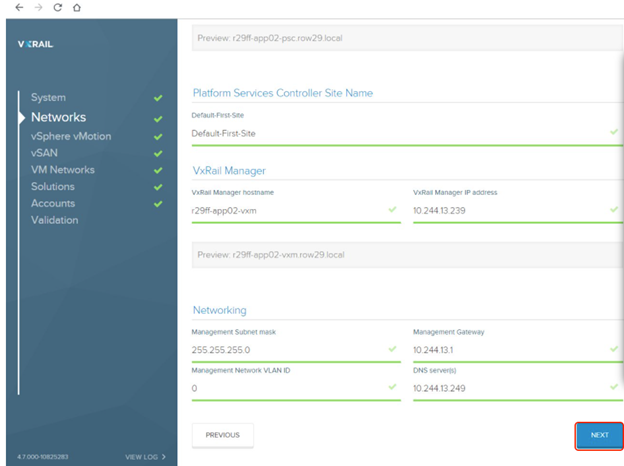This screenshot has width=624, height=466.
Task: Open the VIEW LOG link
Action: coord(141,457)
